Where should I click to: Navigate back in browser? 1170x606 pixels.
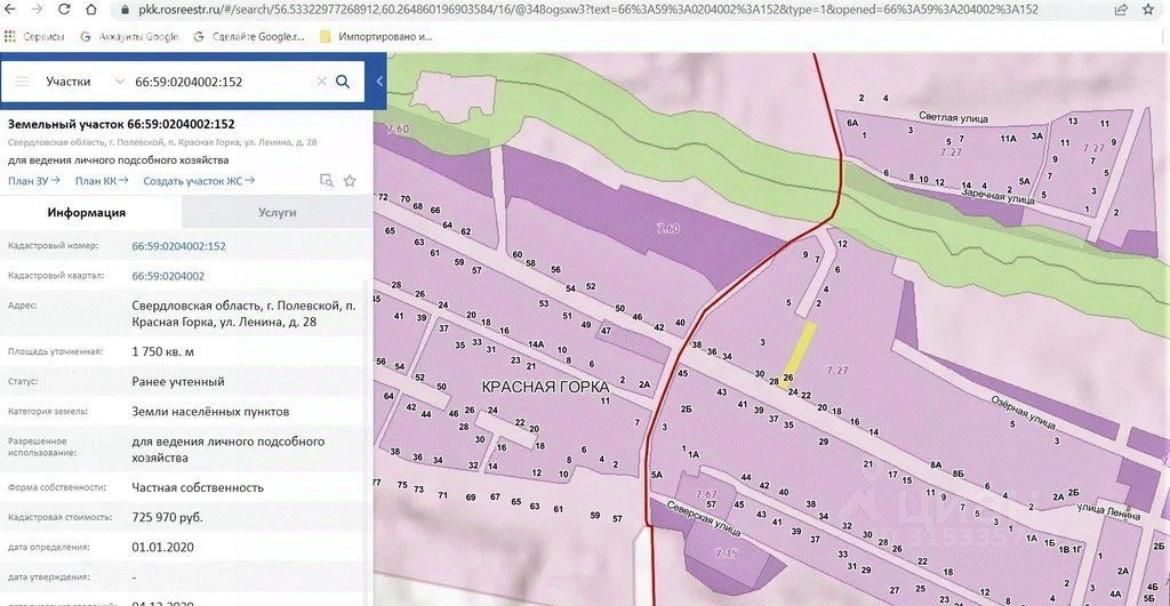tap(11, 10)
